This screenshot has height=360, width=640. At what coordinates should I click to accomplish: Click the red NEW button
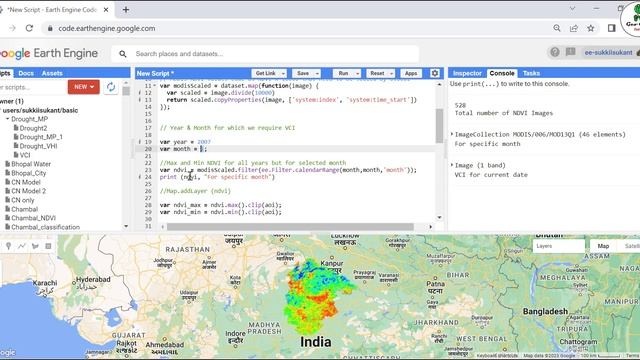tap(84, 87)
